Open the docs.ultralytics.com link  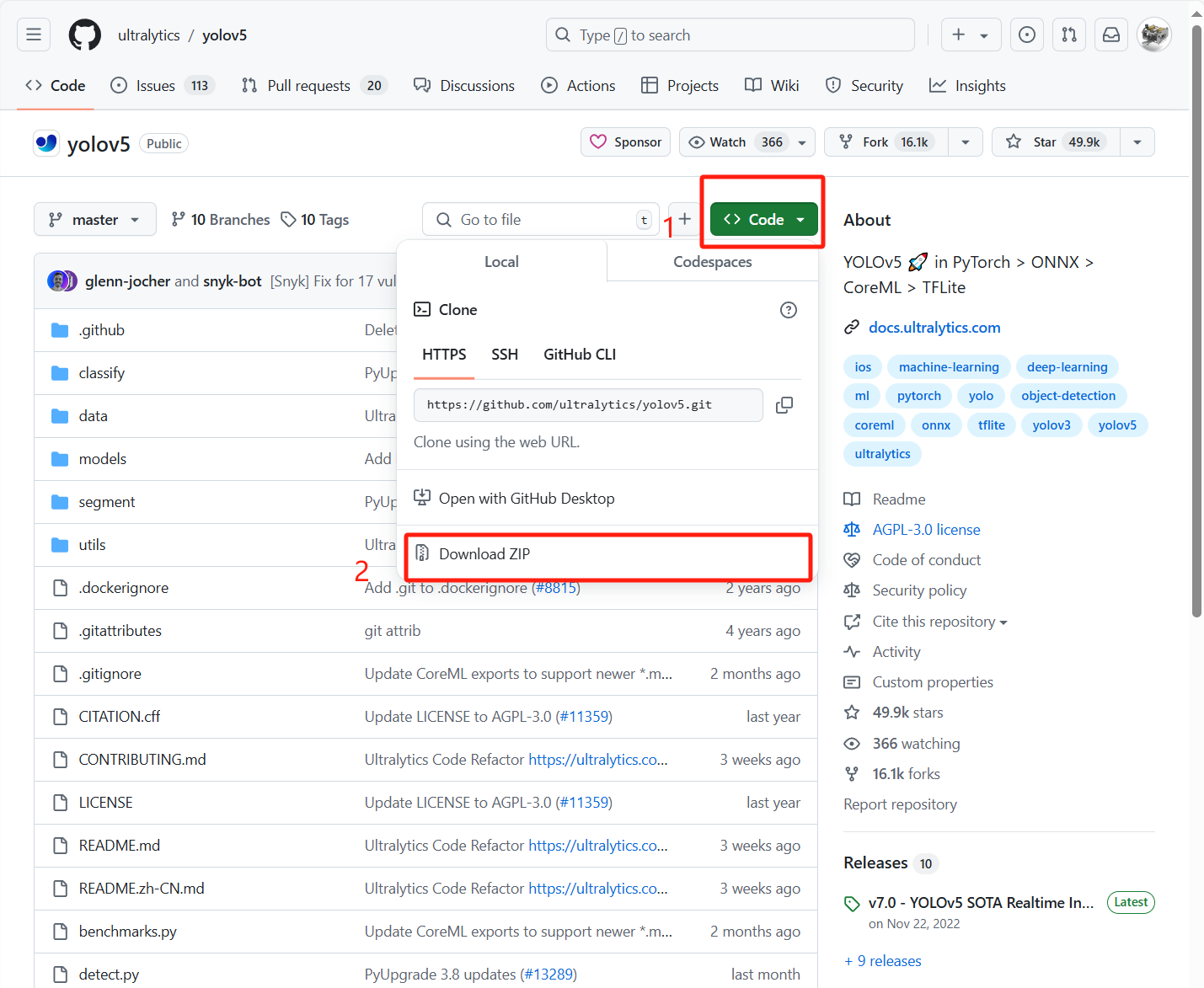(934, 328)
